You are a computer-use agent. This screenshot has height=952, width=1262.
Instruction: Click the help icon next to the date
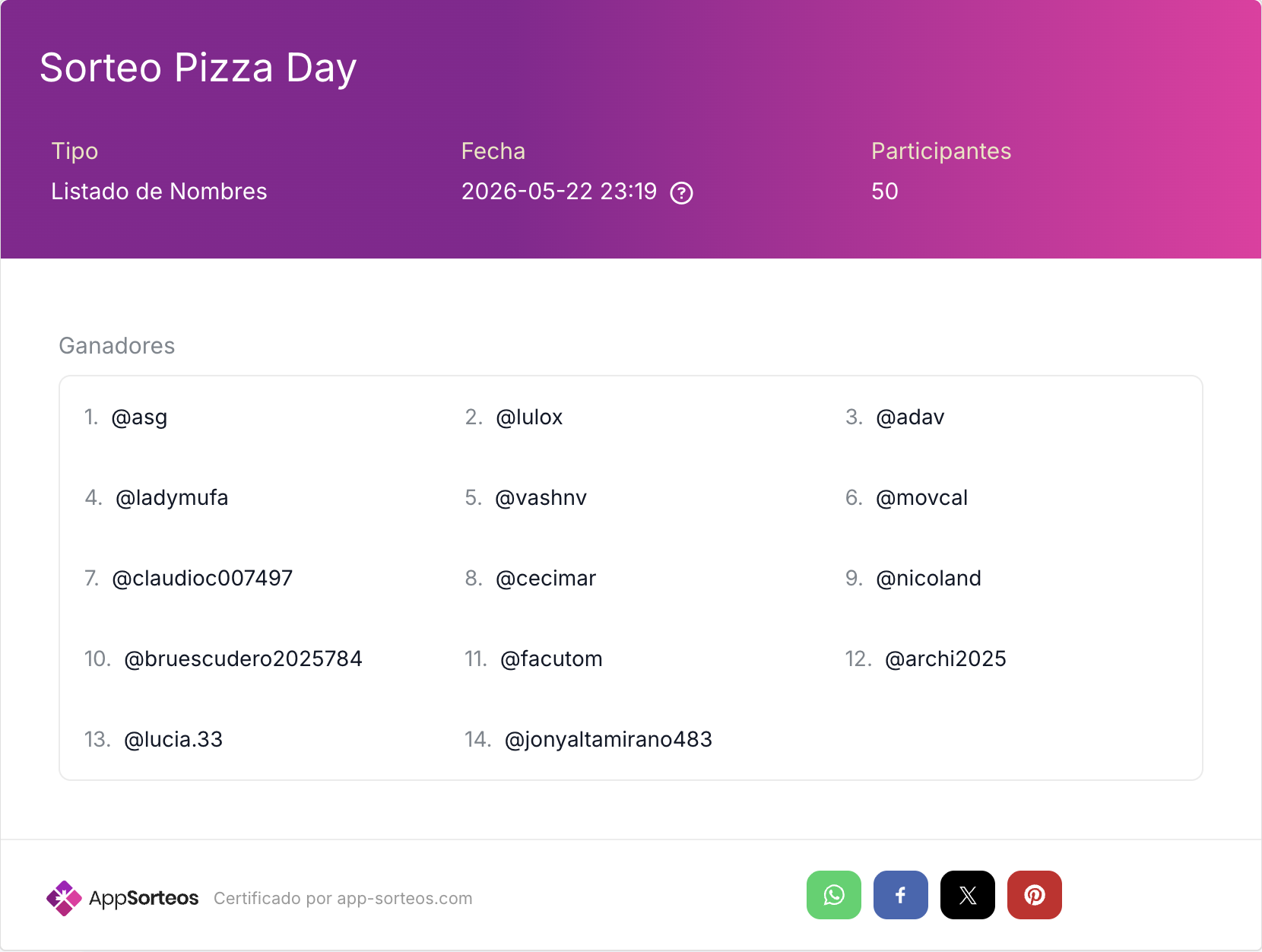681,193
